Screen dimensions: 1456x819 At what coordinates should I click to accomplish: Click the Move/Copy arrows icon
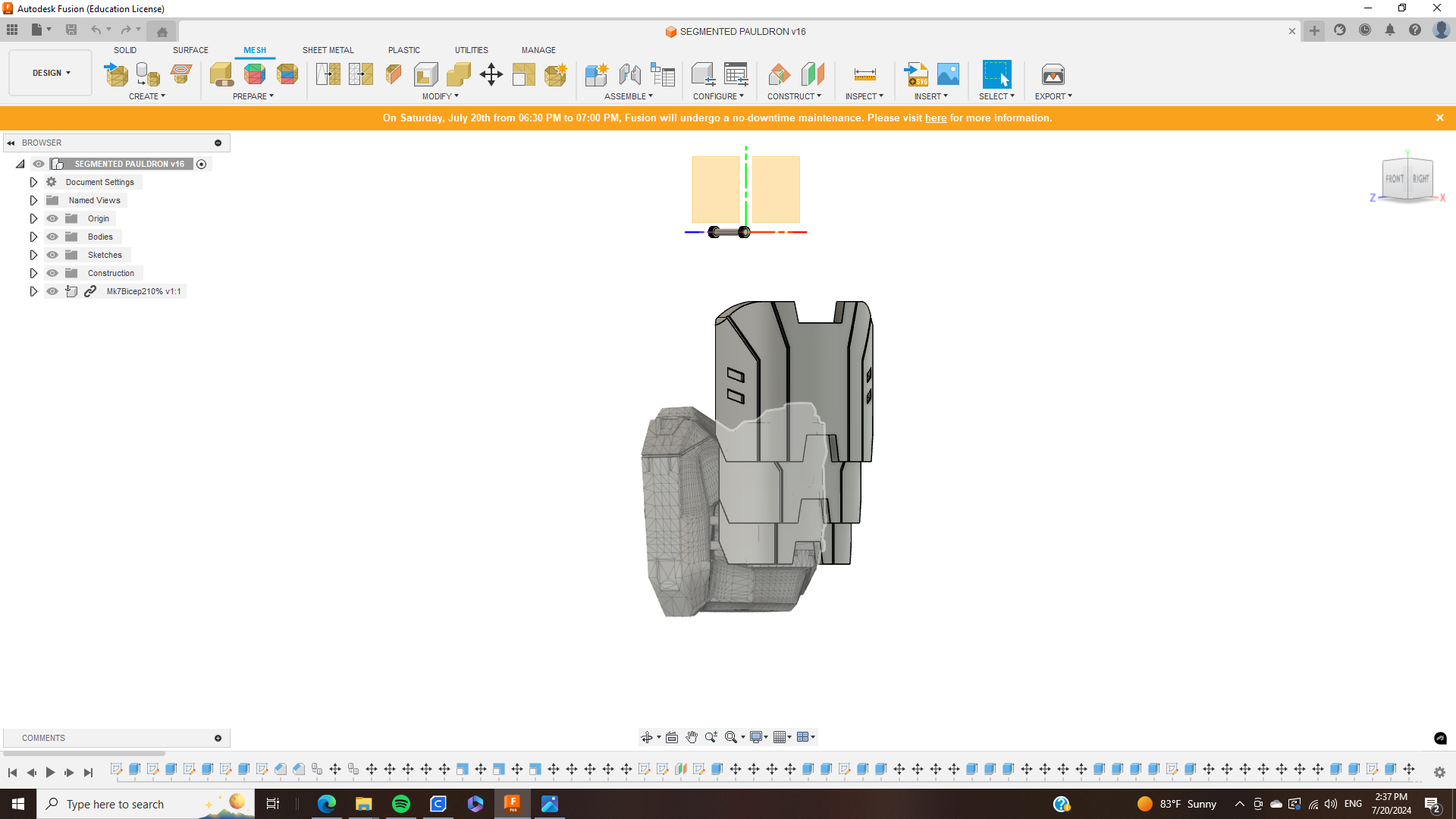pyautogui.click(x=491, y=74)
